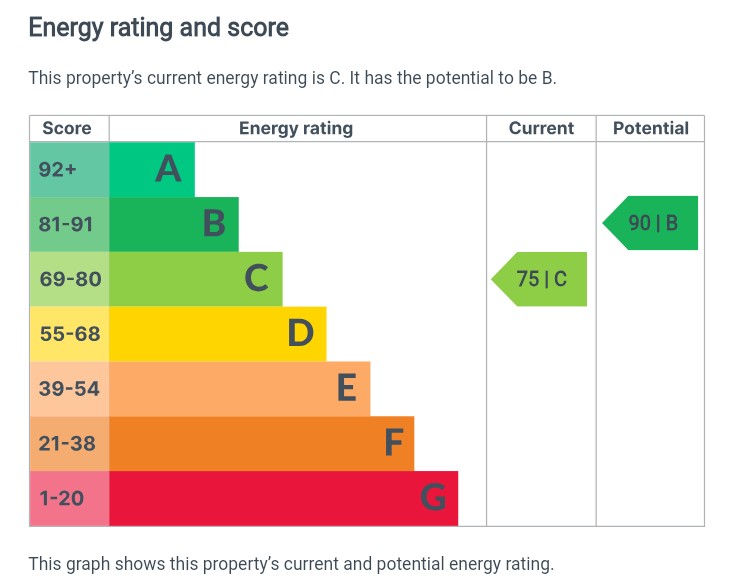
Task: Click the 1-20 score range cell
Action: pyautogui.click(x=69, y=498)
